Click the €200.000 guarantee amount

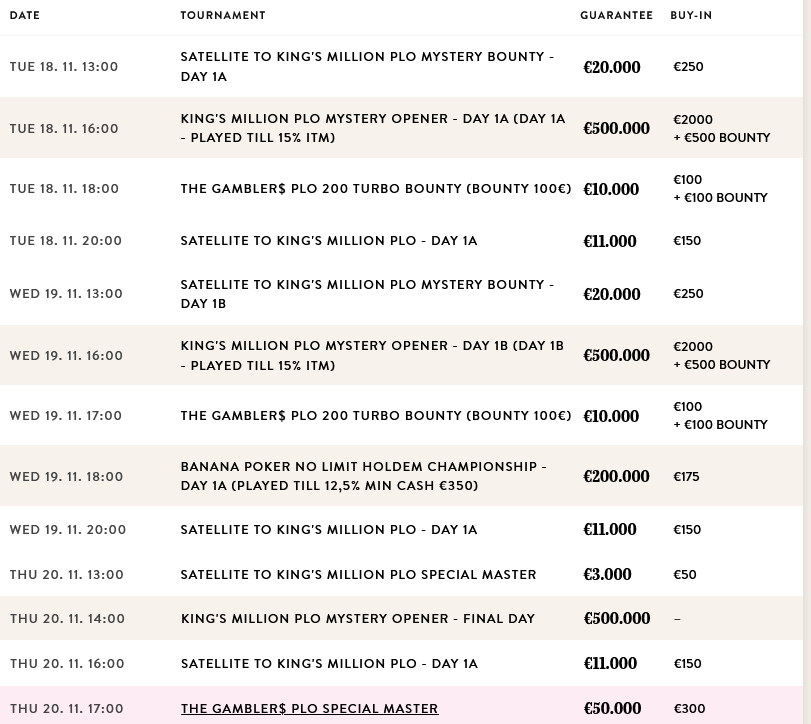click(616, 477)
